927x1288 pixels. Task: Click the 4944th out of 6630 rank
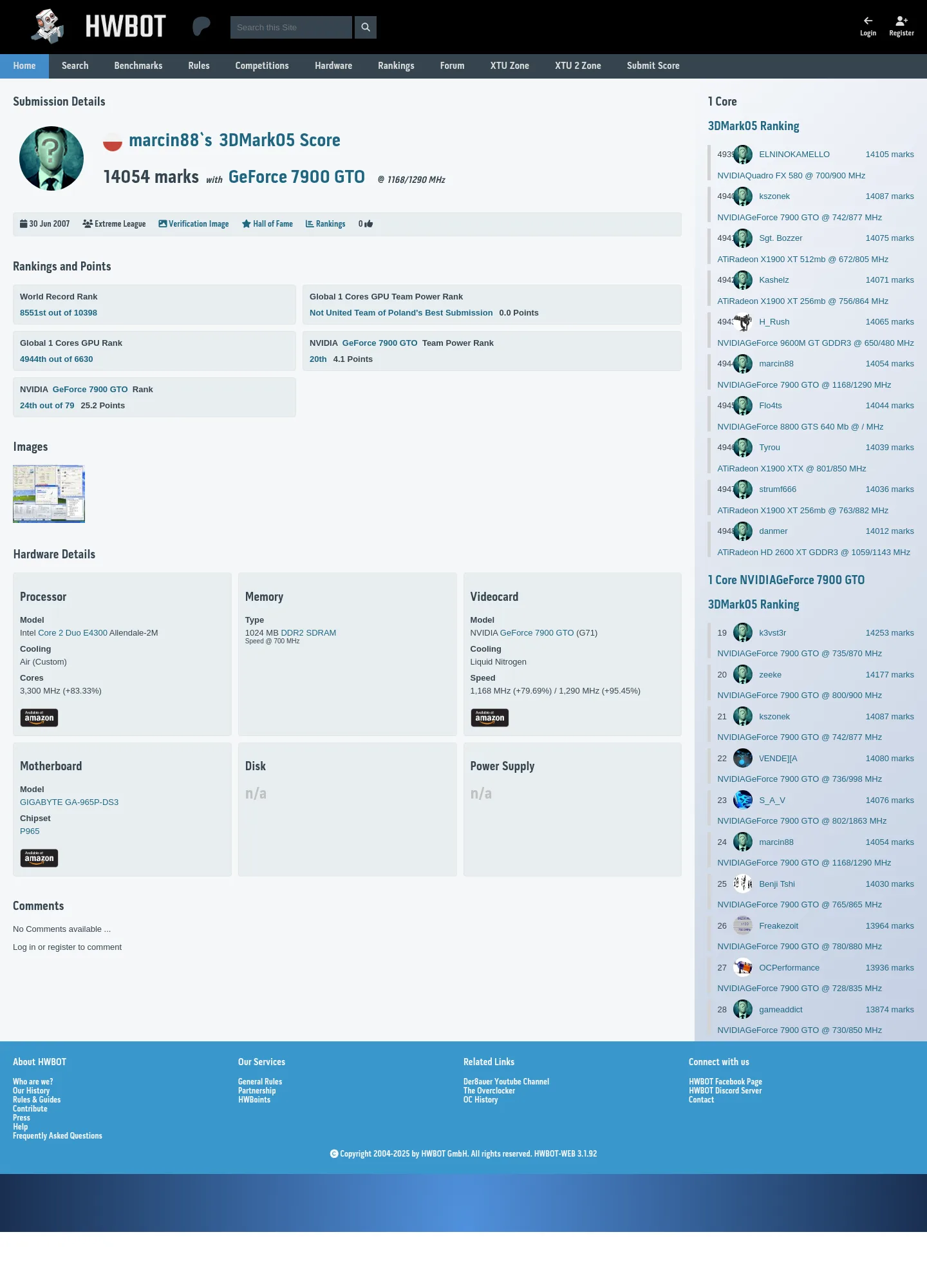click(x=57, y=359)
